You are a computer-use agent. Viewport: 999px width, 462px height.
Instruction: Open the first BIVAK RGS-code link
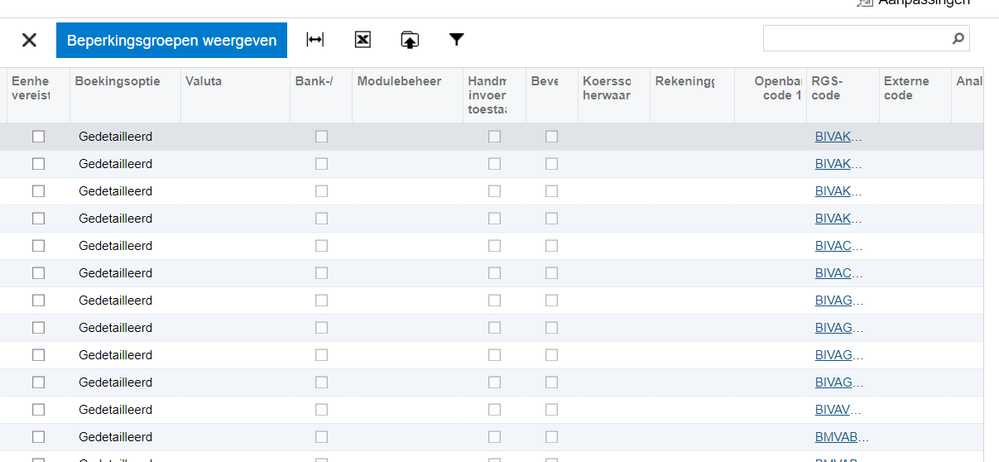point(838,136)
